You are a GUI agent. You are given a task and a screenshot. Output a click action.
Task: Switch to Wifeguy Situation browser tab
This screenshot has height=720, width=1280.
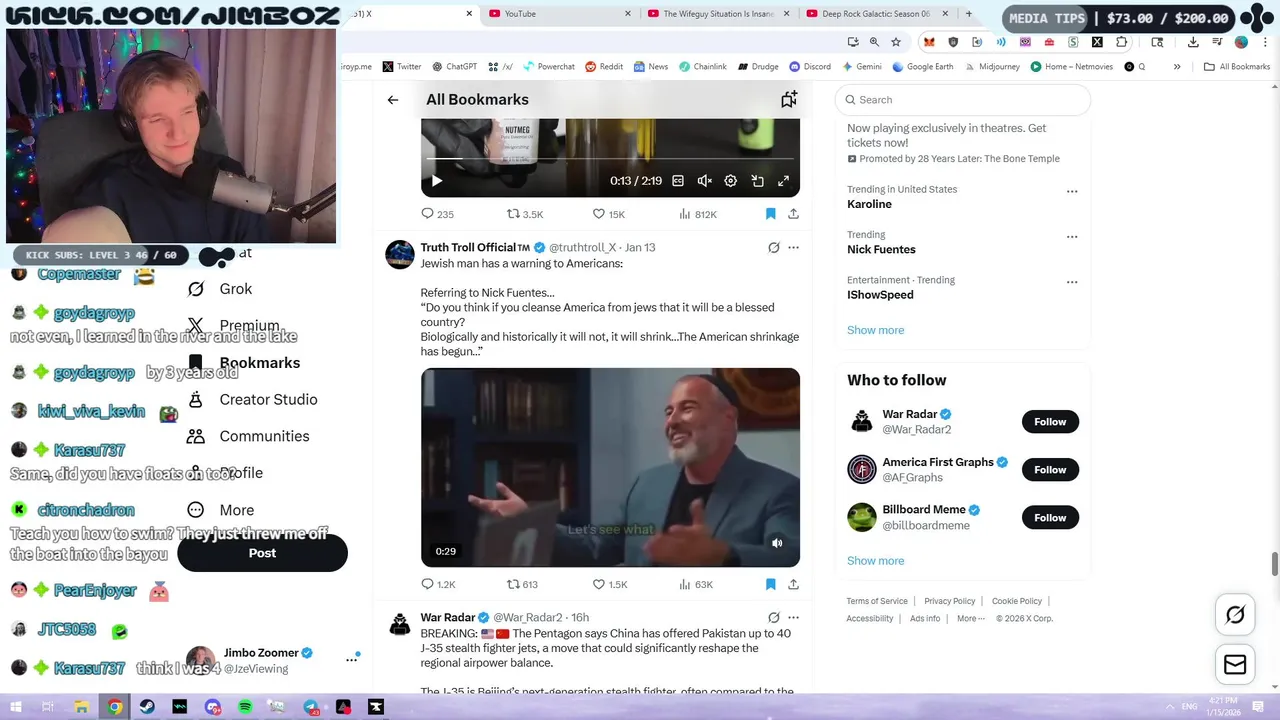point(718,14)
